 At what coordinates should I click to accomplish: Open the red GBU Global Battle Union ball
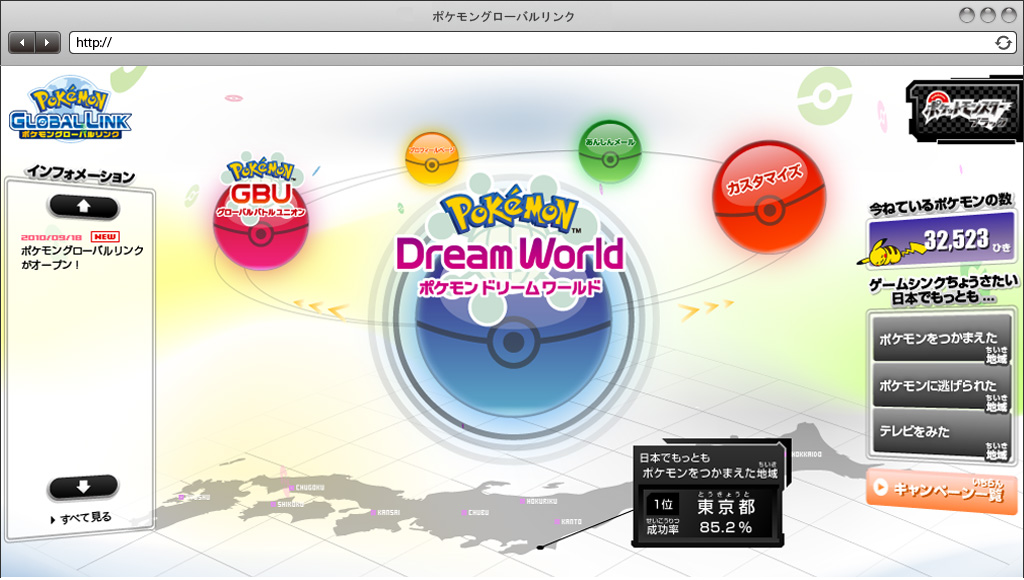point(260,218)
